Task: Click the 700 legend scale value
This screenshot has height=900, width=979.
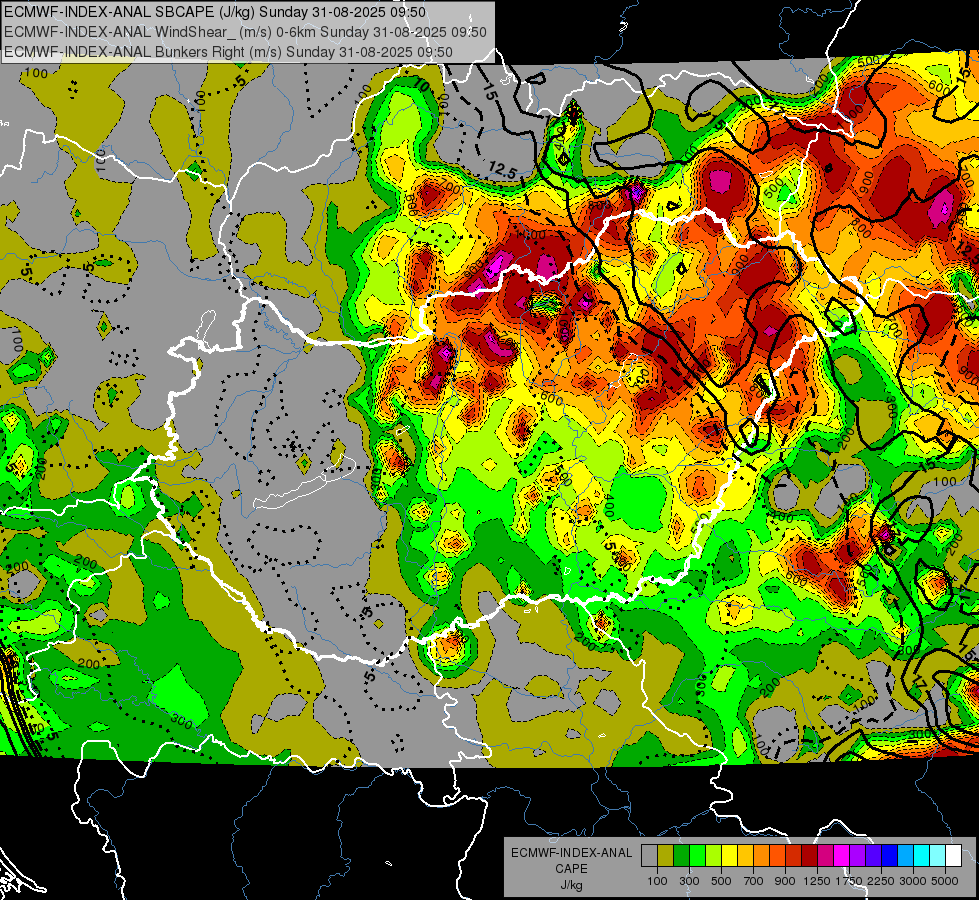Action: click(754, 881)
